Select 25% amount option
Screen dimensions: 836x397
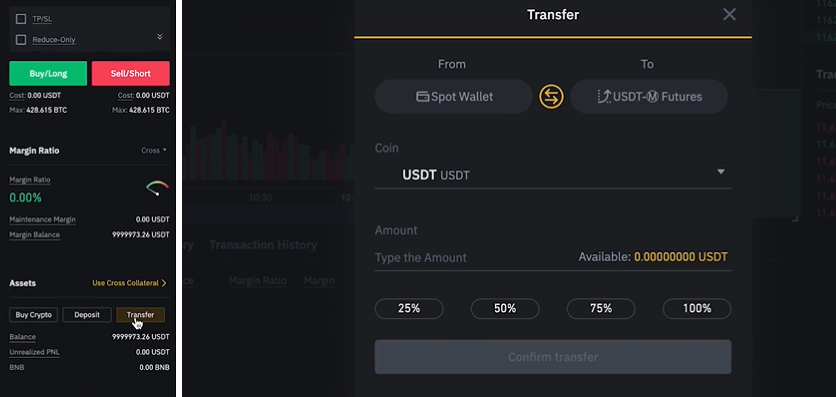[409, 309]
